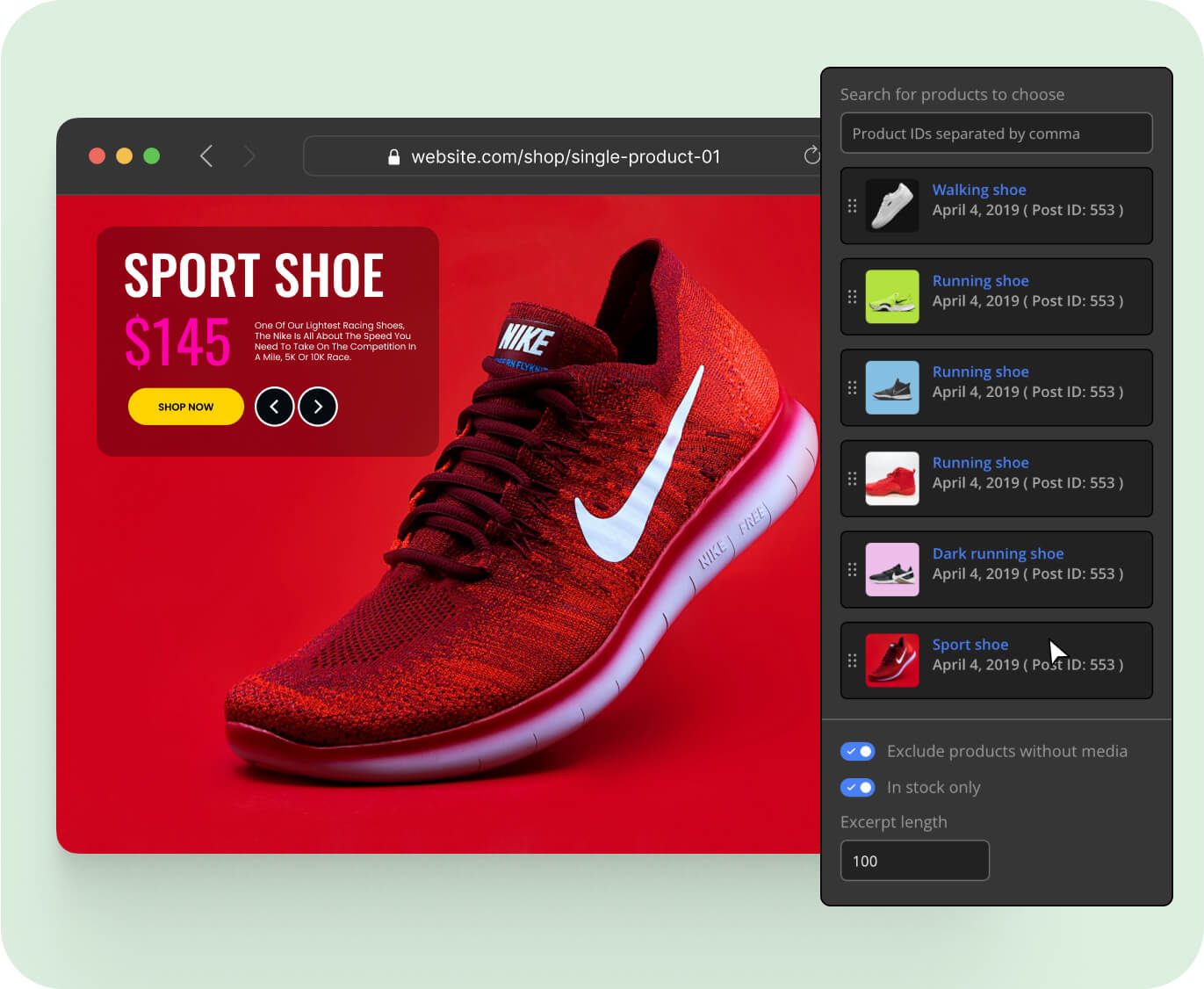Click the Search for products to choose label
Screen dimensions: 1204x989
pyautogui.click(x=952, y=94)
